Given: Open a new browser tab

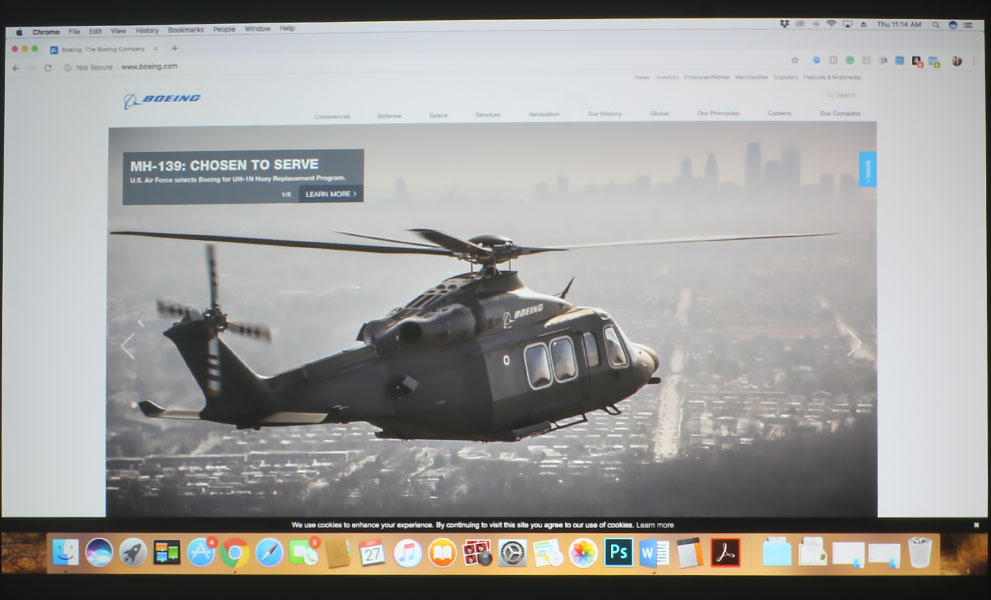Looking at the screenshot, I should click(174, 48).
